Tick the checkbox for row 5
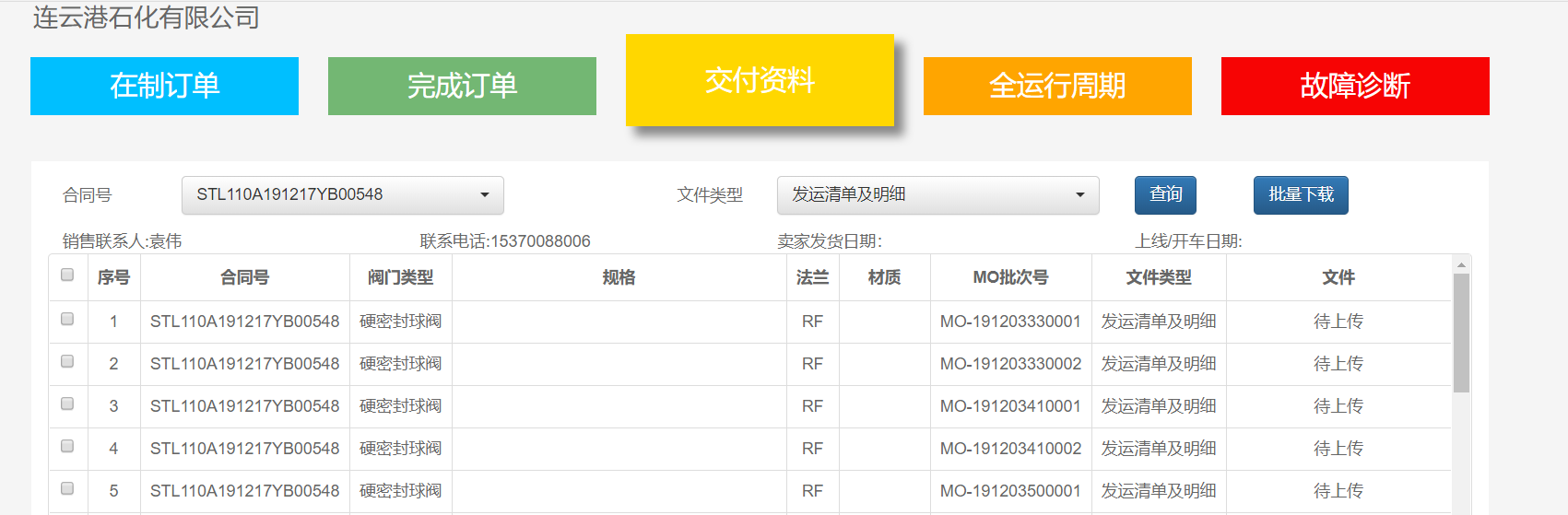The width and height of the screenshot is (1568, 515). (67, 488)
